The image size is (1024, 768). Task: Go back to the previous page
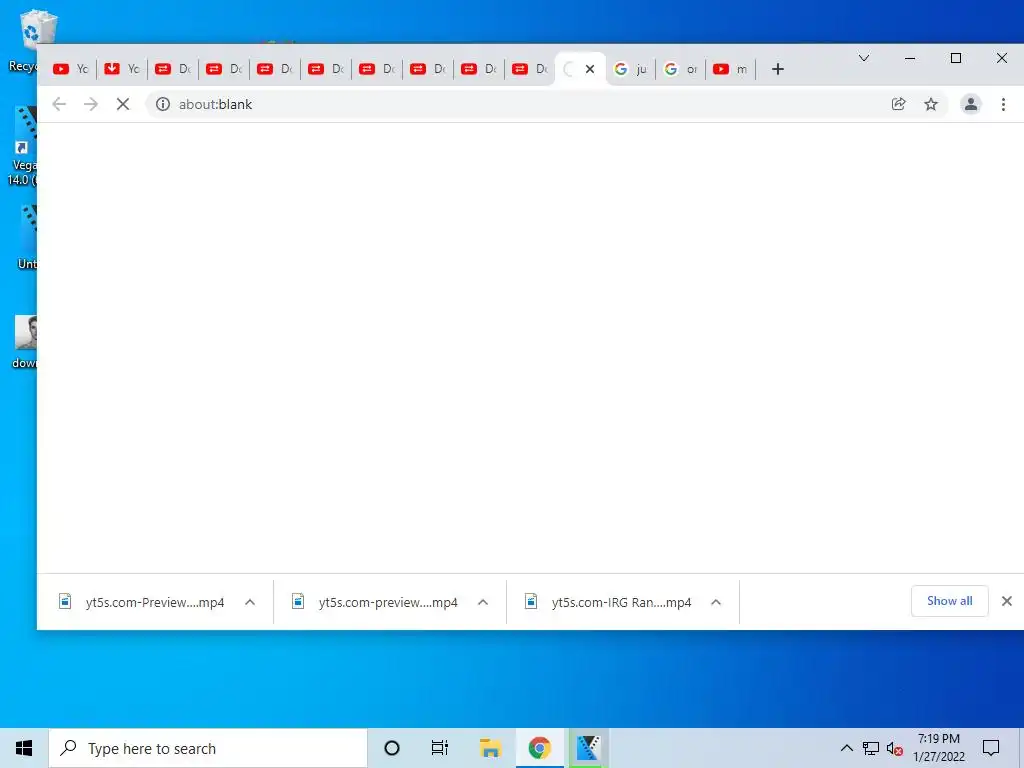pyautogui.click(x=59, y=104)
